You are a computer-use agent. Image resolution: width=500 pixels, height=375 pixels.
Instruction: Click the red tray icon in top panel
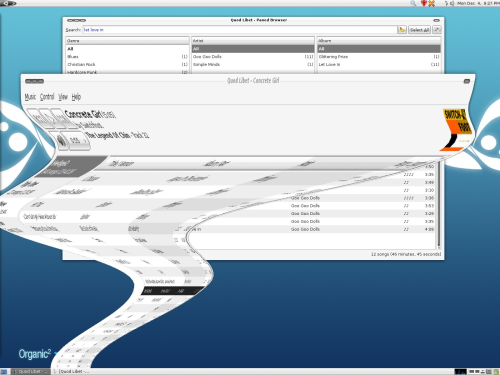[x=424, y=3]
